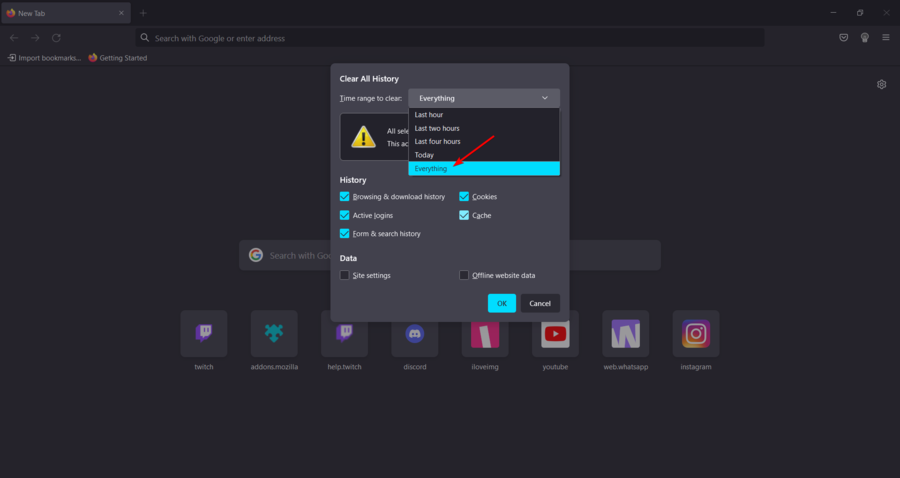Open the Discord shortcut tile

point(414,334)
